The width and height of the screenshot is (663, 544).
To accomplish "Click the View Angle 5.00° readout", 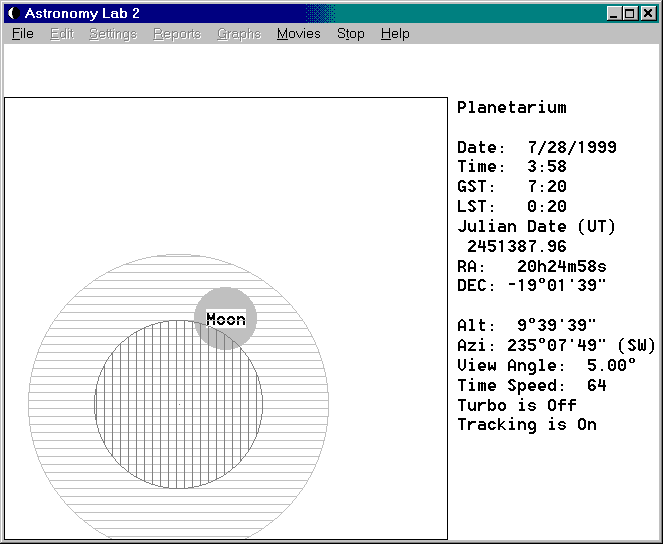I will [546, 365].
